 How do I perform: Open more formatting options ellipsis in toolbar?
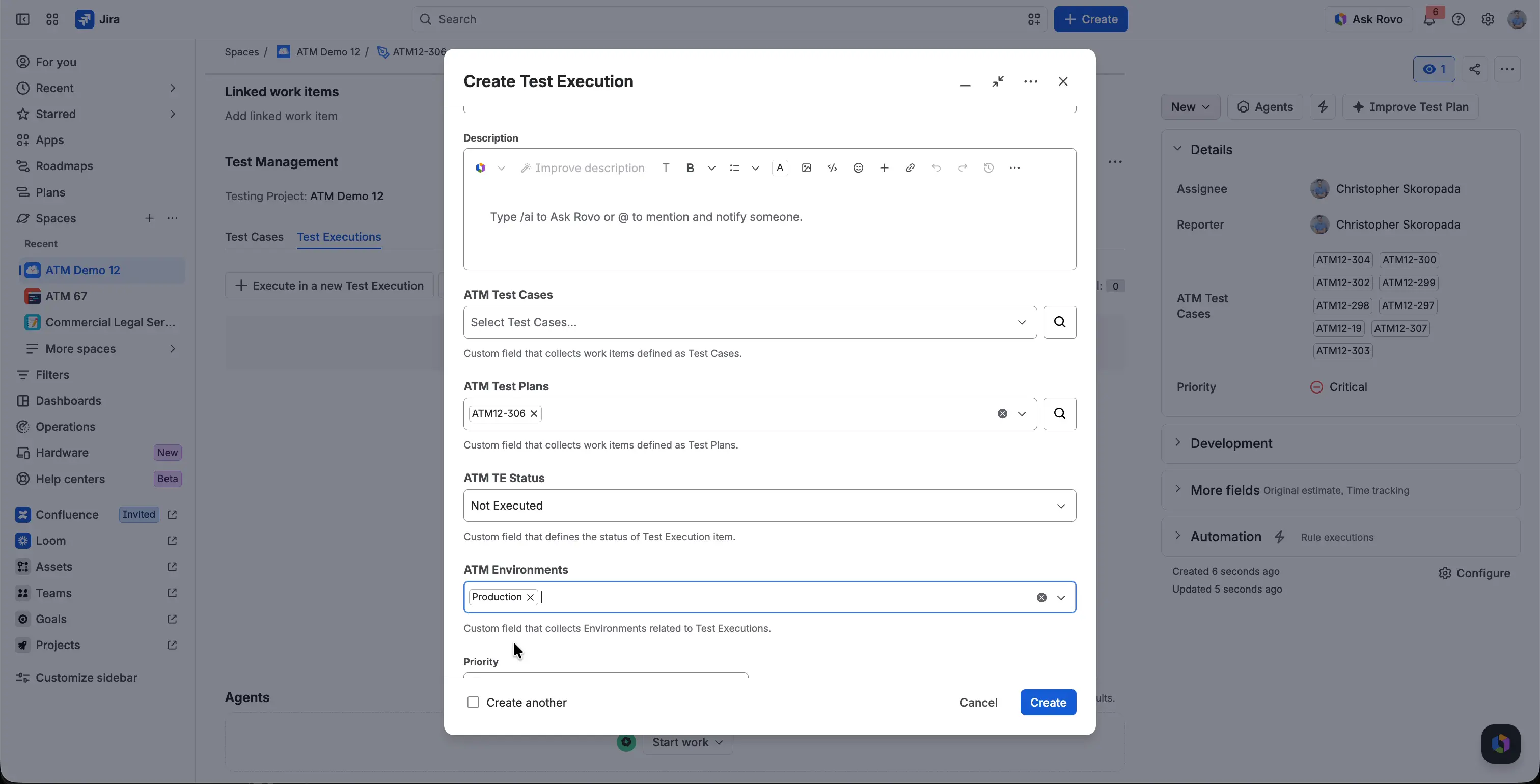click(1014, 168)
